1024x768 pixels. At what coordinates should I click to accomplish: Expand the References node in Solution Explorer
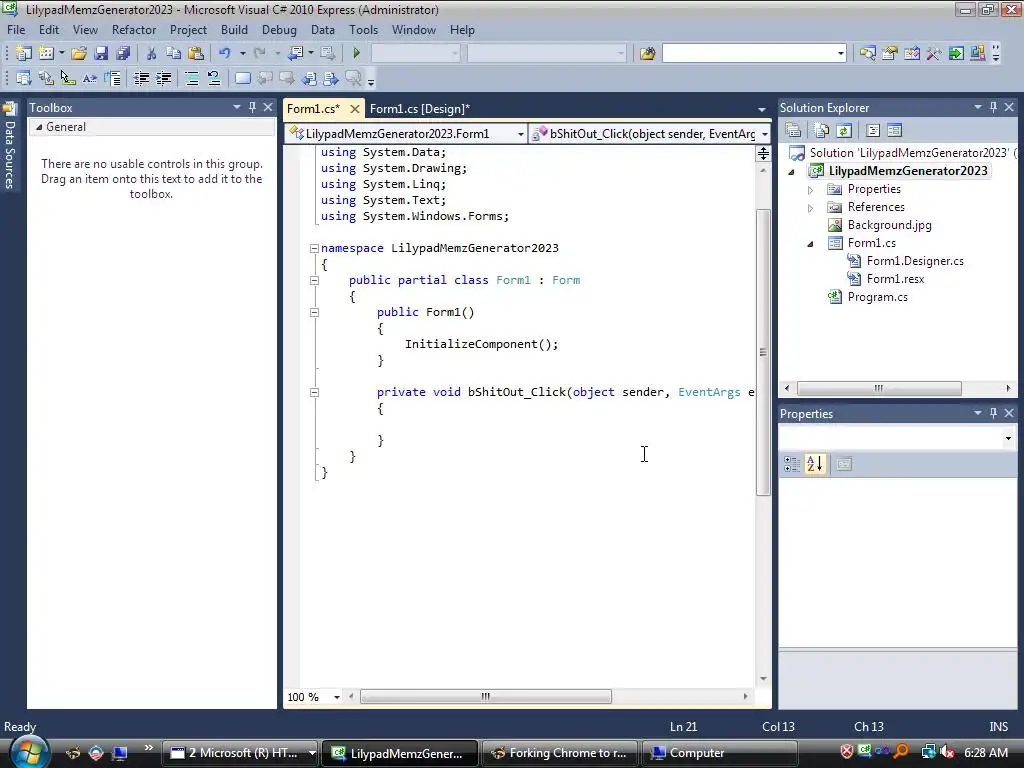click(810, 208)
